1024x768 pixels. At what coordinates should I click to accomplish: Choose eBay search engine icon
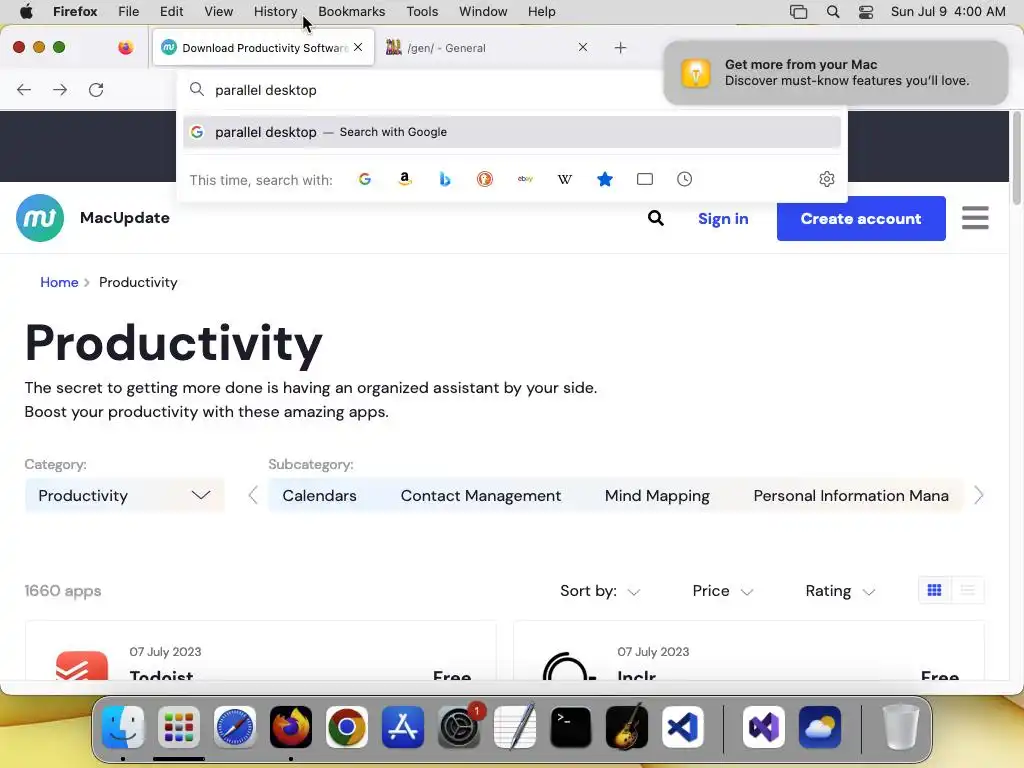click(x=525, y=179)
